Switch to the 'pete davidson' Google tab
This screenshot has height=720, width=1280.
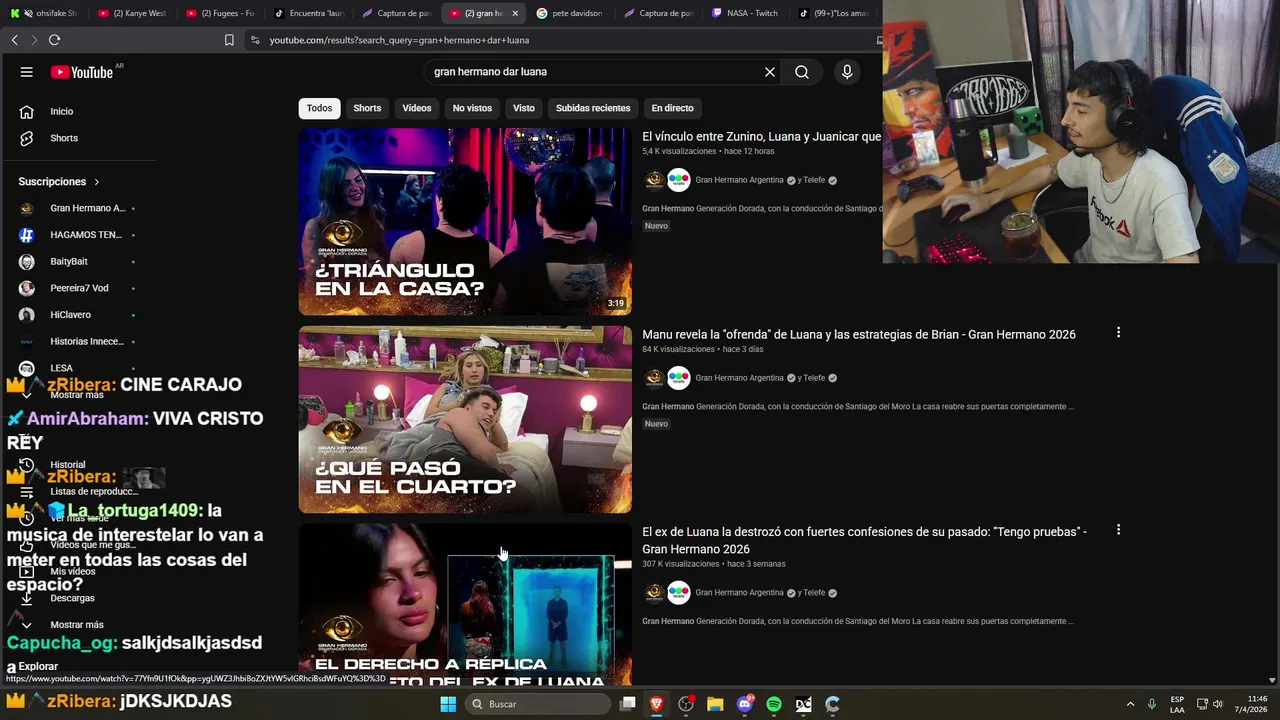tap(571, 13)
